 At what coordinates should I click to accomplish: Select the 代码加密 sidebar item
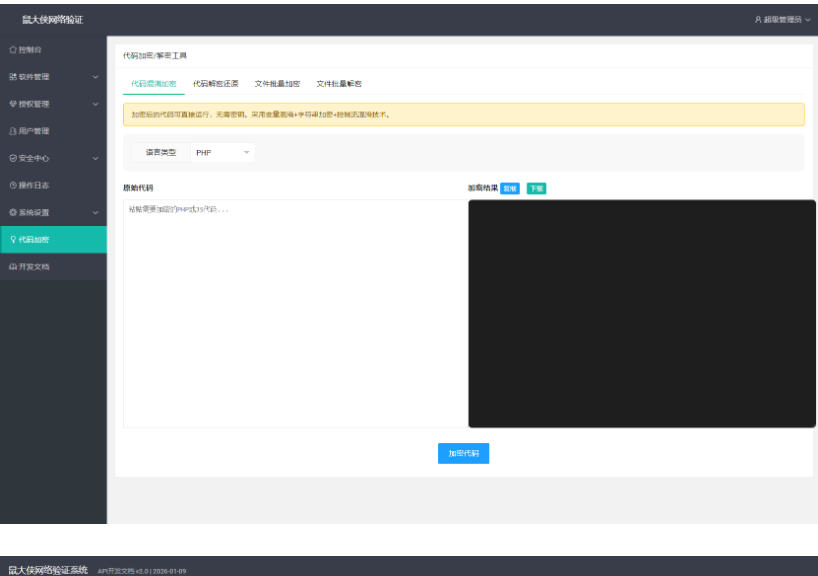click(30, 239)
